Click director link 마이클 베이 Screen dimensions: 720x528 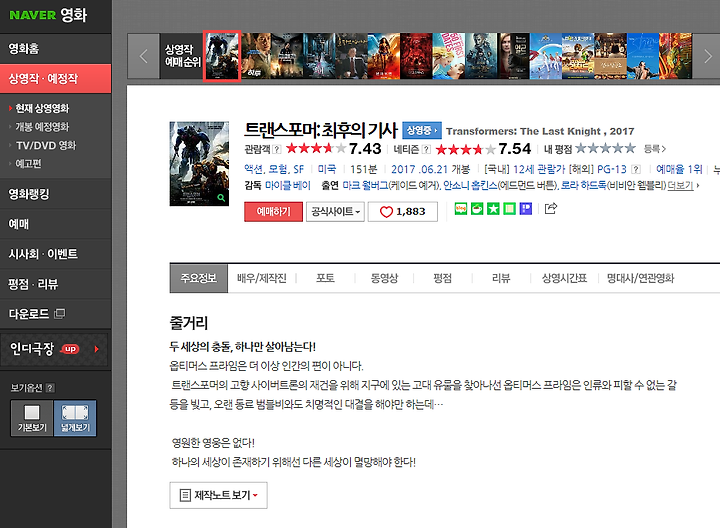[288, 185]
